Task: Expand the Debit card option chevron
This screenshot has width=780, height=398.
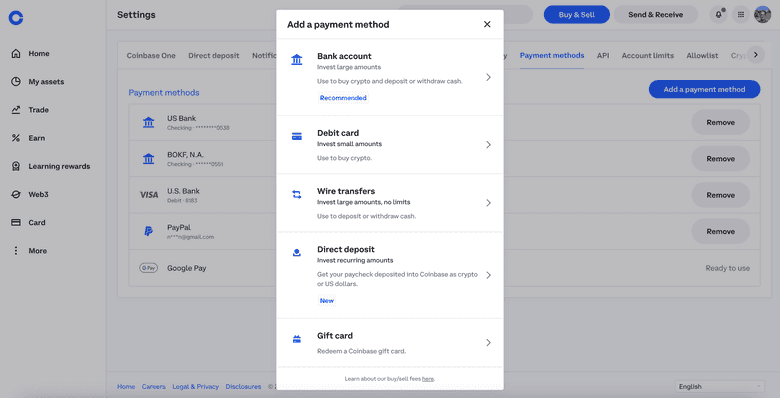Action: (x=488, y=145)
